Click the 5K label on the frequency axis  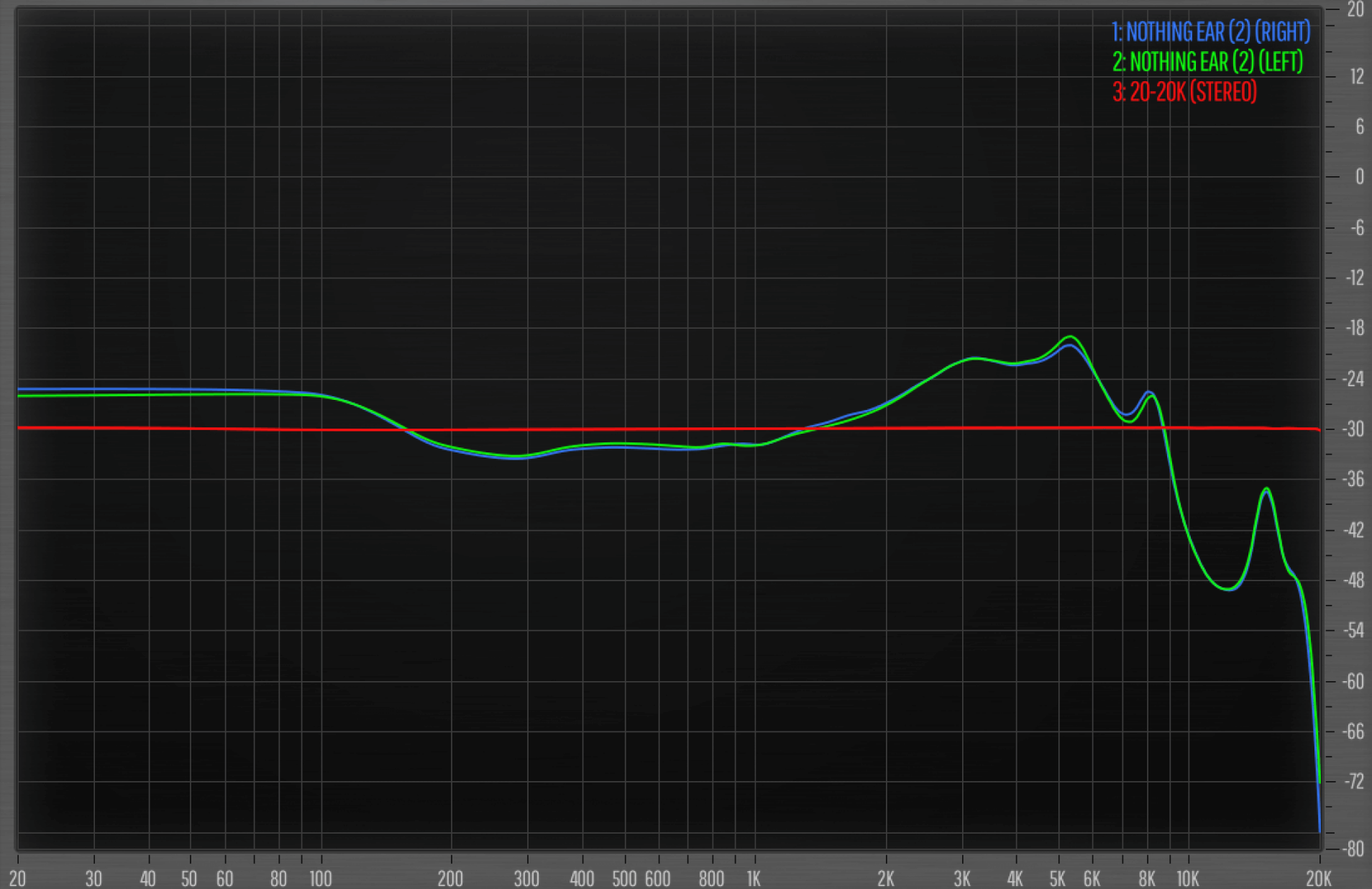tap(1057, 878)
